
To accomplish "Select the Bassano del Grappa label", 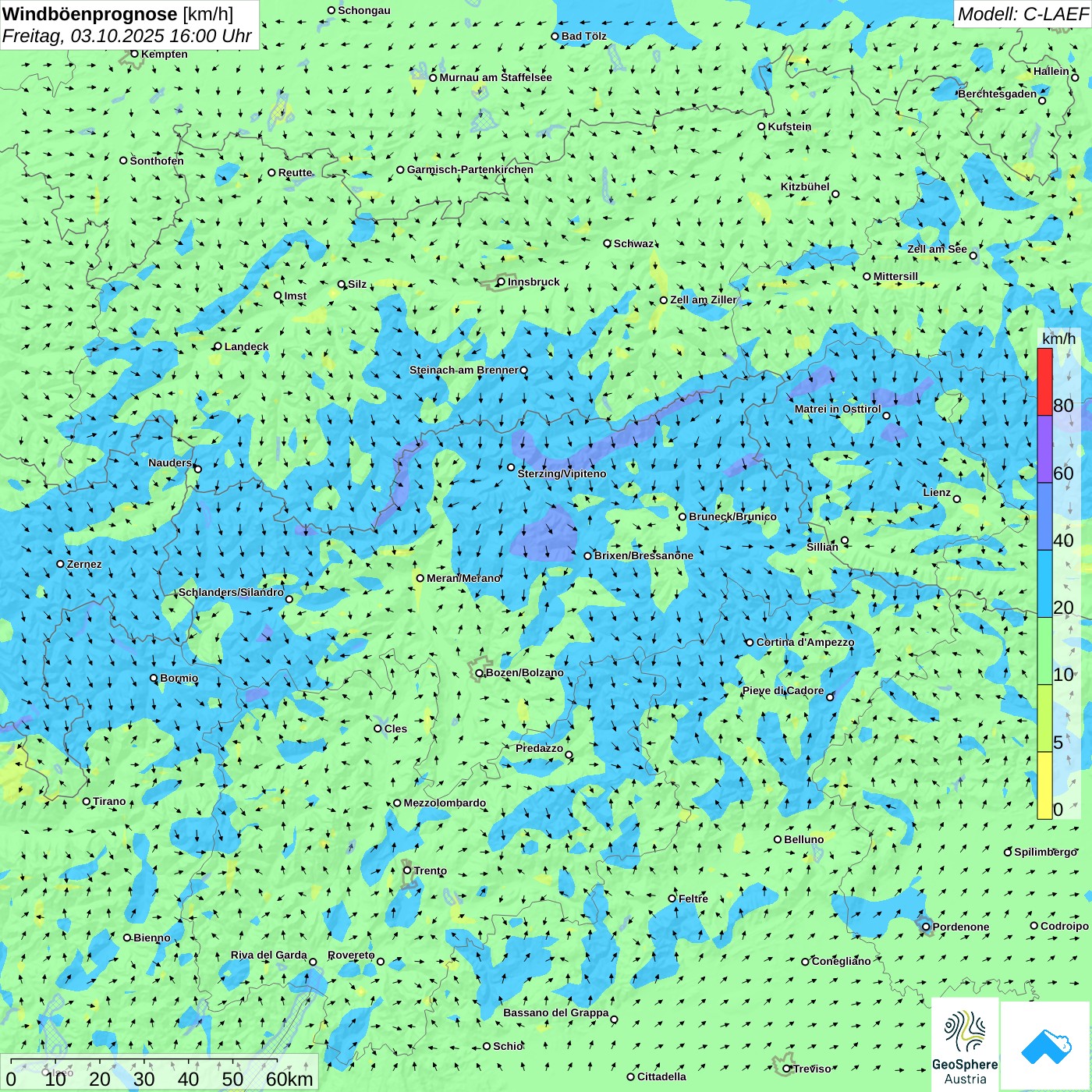I will click(556, 1012).
